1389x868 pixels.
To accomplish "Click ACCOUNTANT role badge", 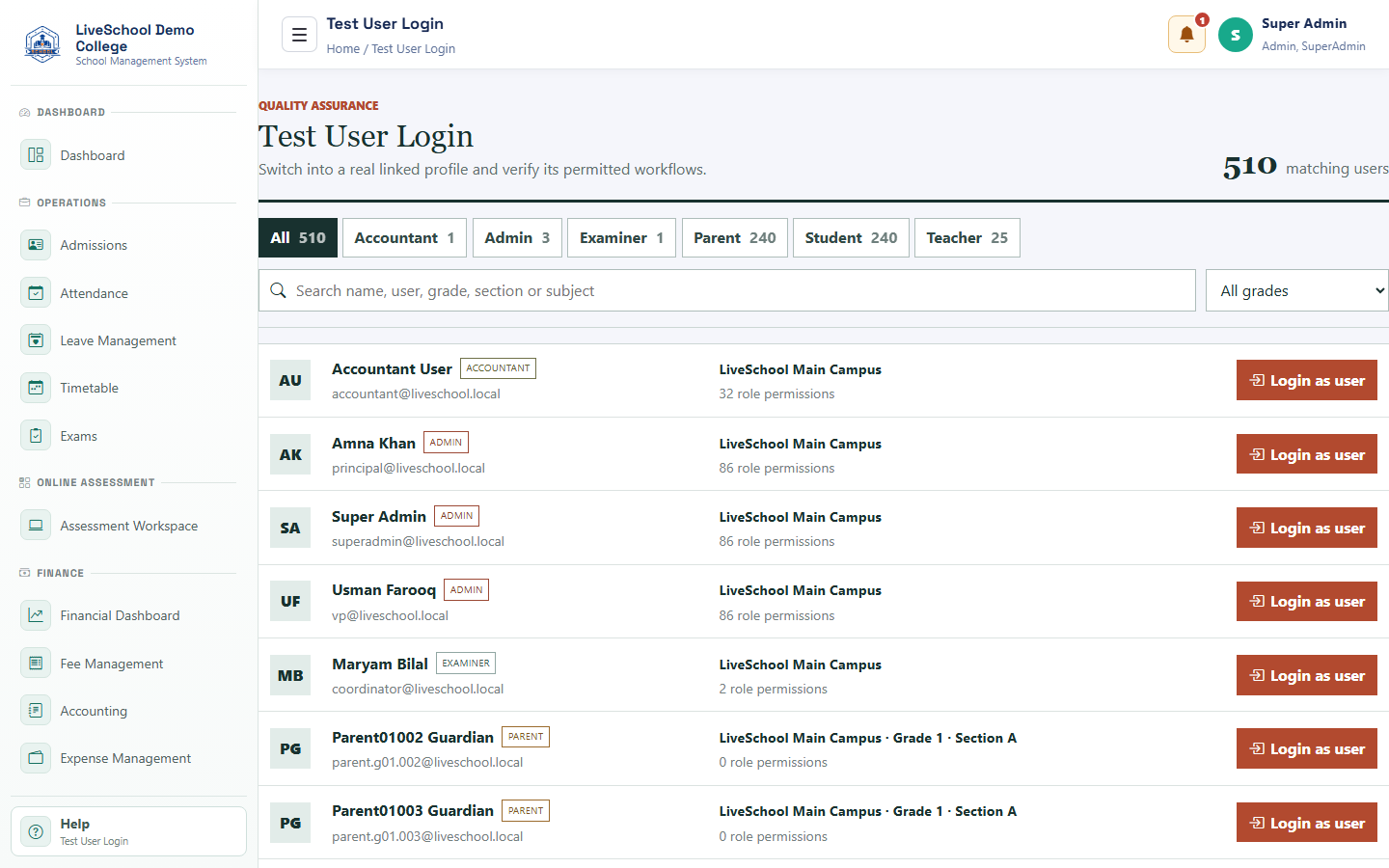I will pos(498,367).
